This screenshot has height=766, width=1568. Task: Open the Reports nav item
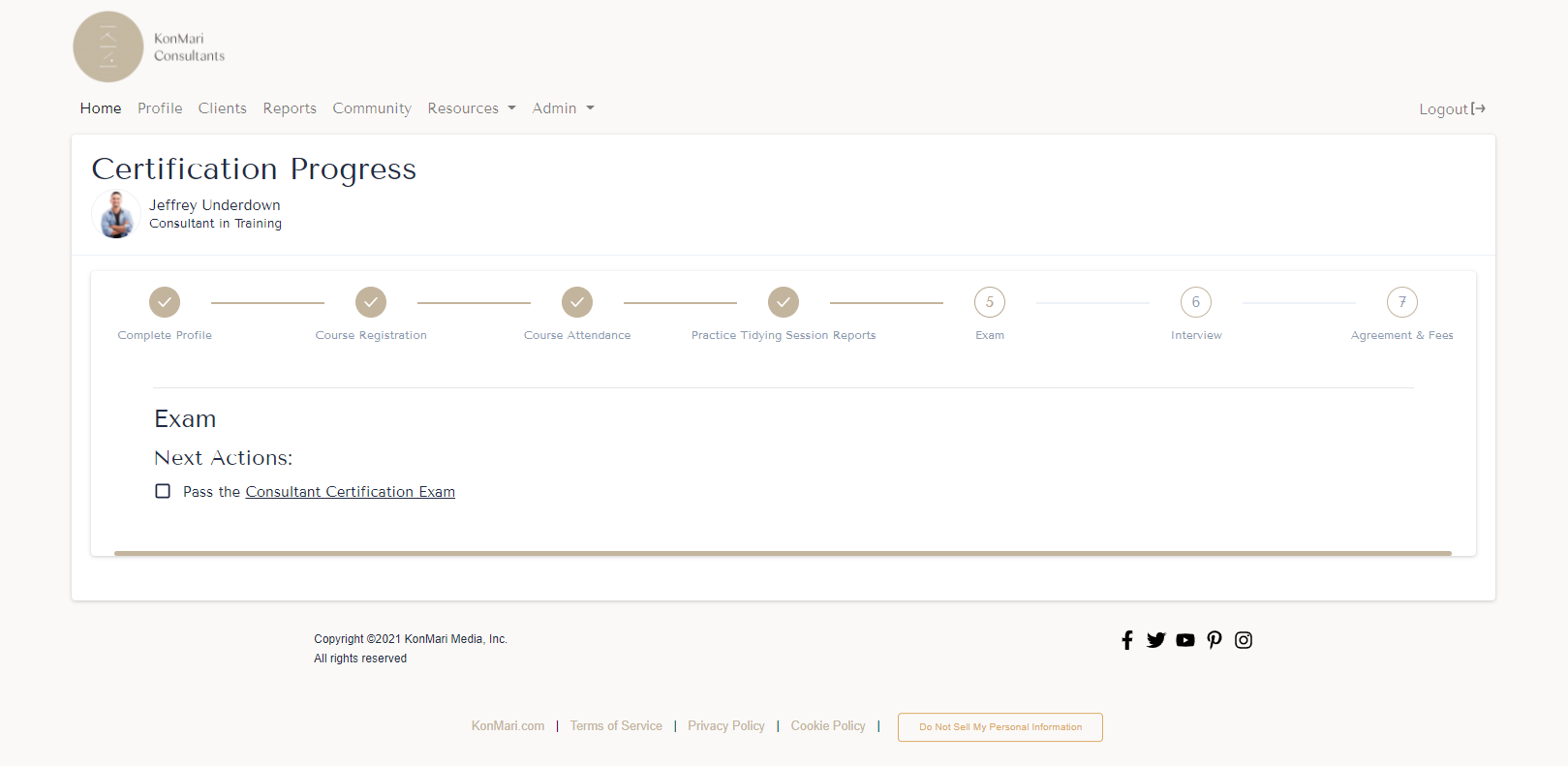click(x=290, y=108)
